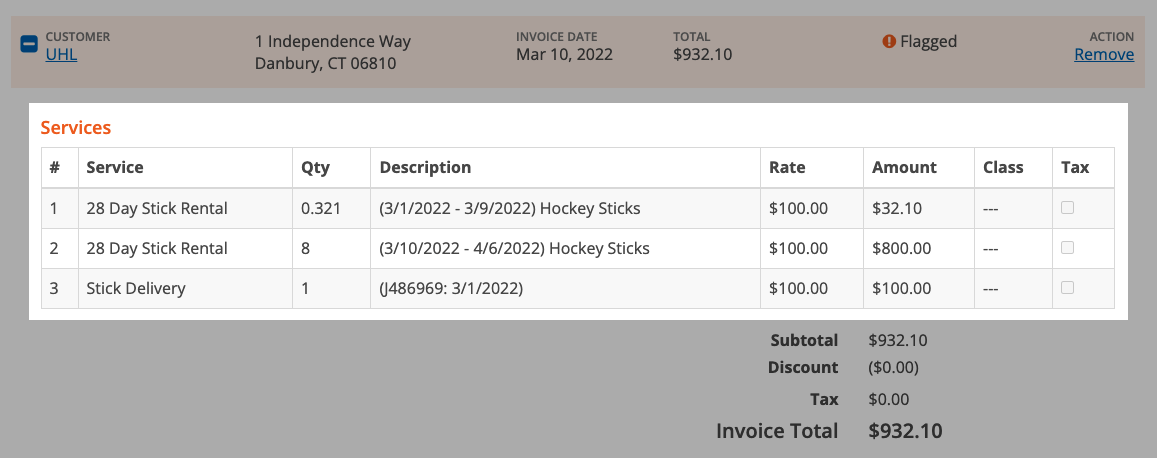Select the $800.00 amount cell
This screenshot has width=1157, height=458.
902,249
